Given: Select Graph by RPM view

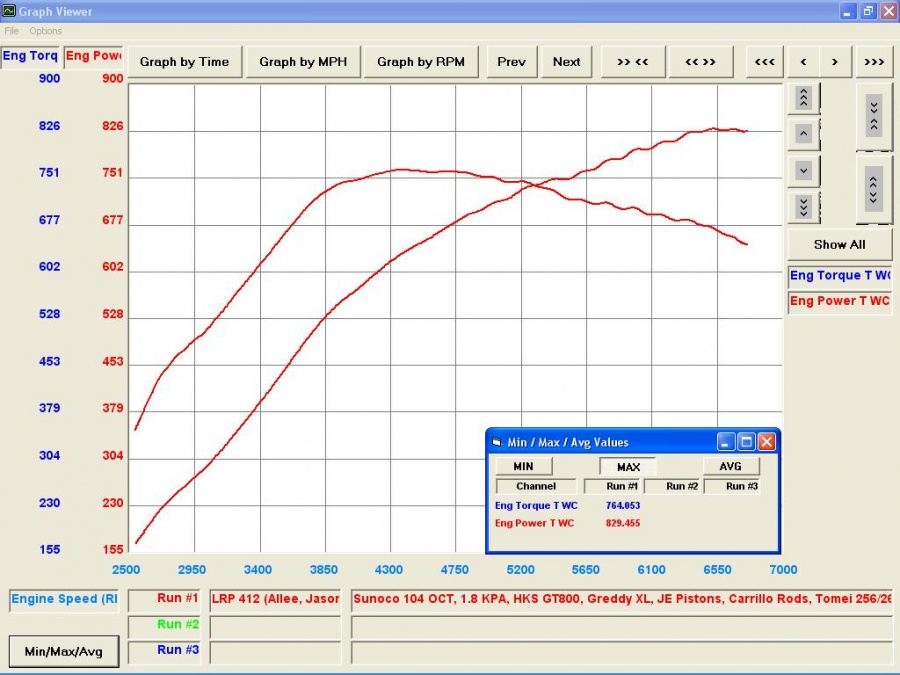Looking at the screenshot, I should point(421,62).
